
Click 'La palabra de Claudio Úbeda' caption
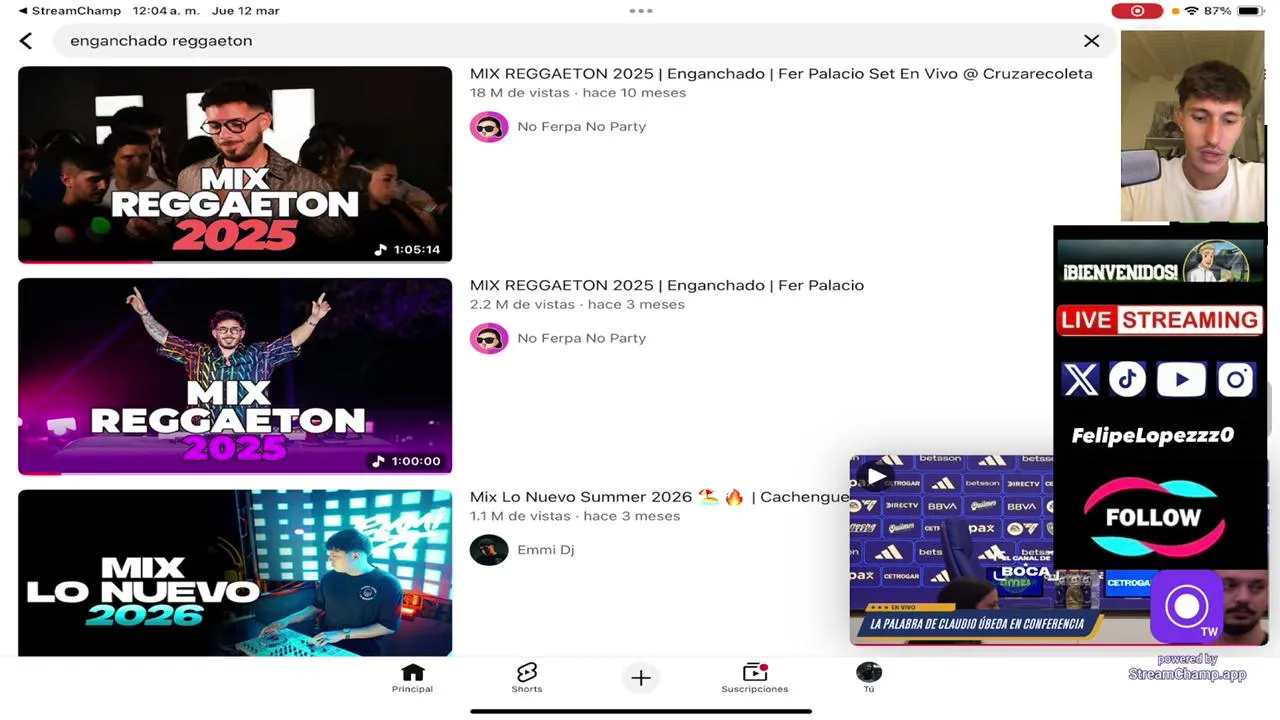(x=977, y=624)
